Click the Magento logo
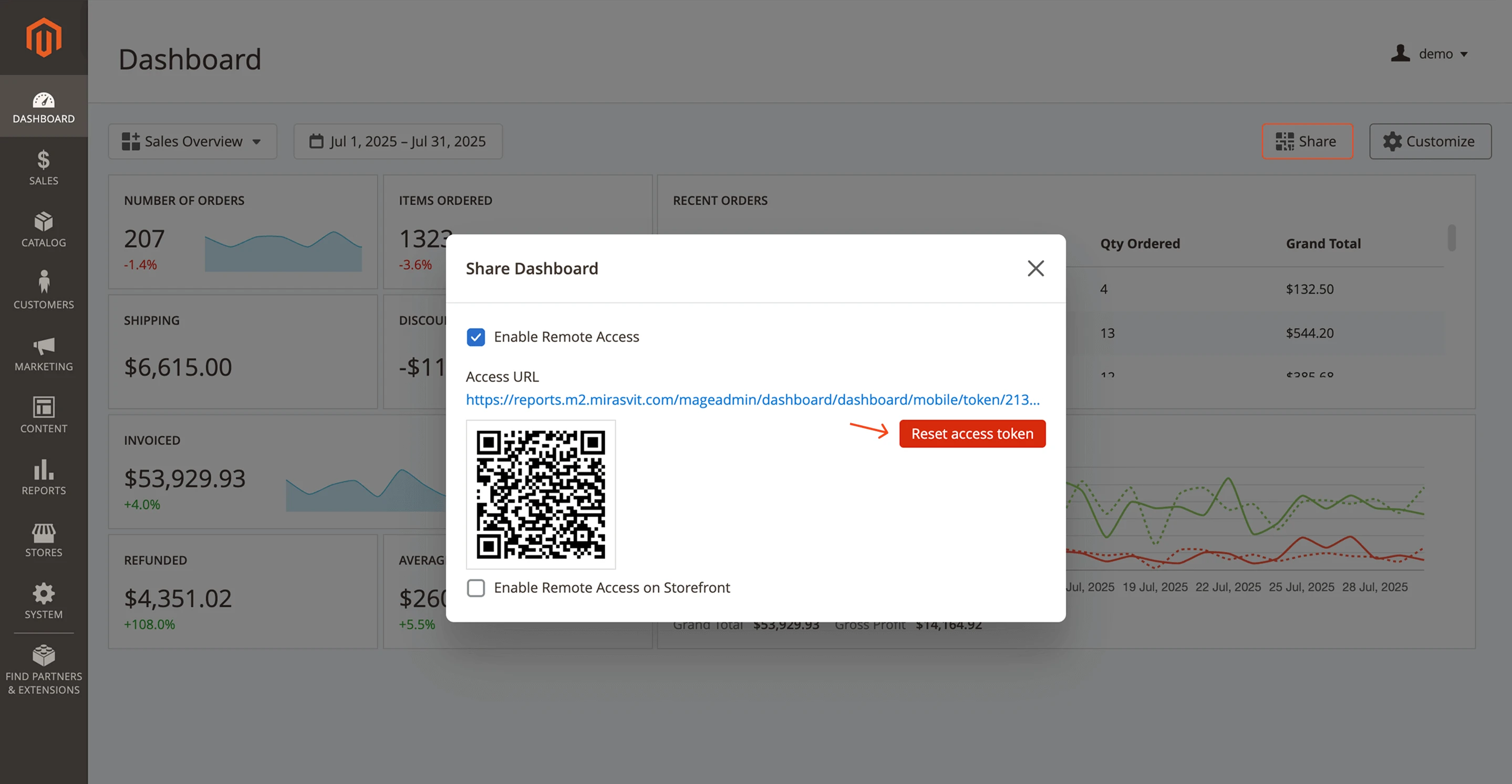 point(44,37)
